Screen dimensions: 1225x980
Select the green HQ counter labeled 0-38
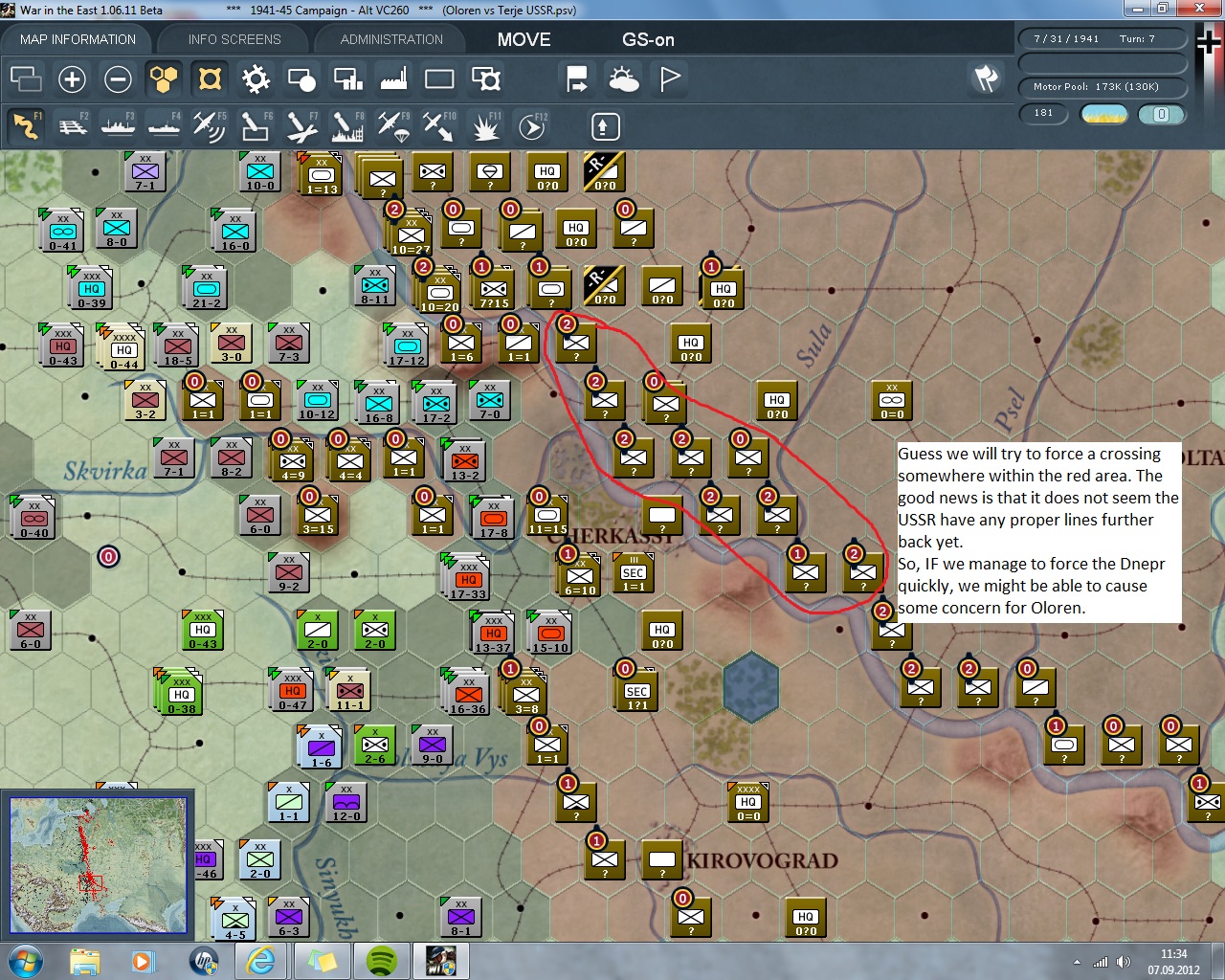pos(179,693)
